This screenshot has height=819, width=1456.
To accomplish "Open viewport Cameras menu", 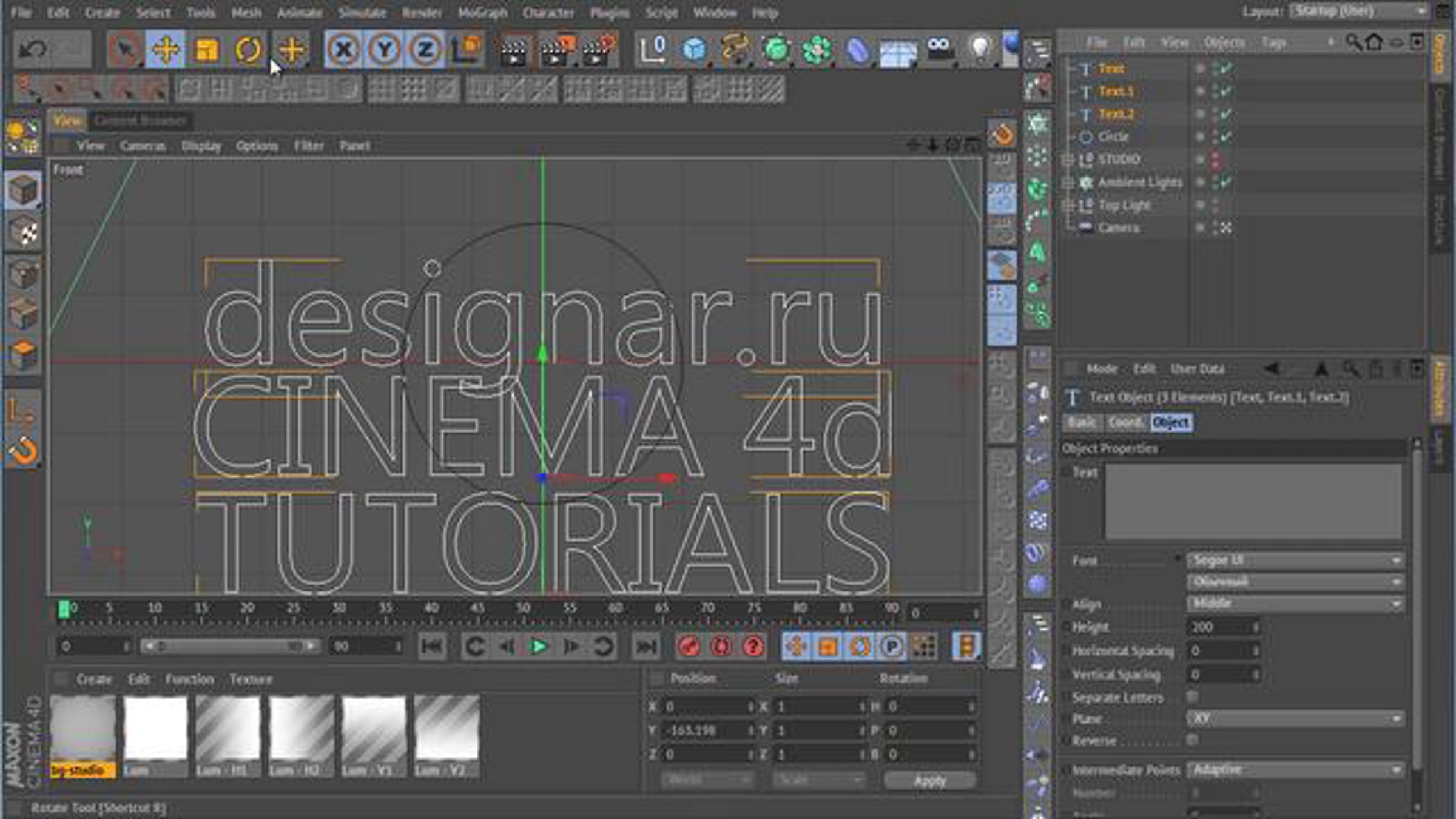I will (x=143, y=146).
